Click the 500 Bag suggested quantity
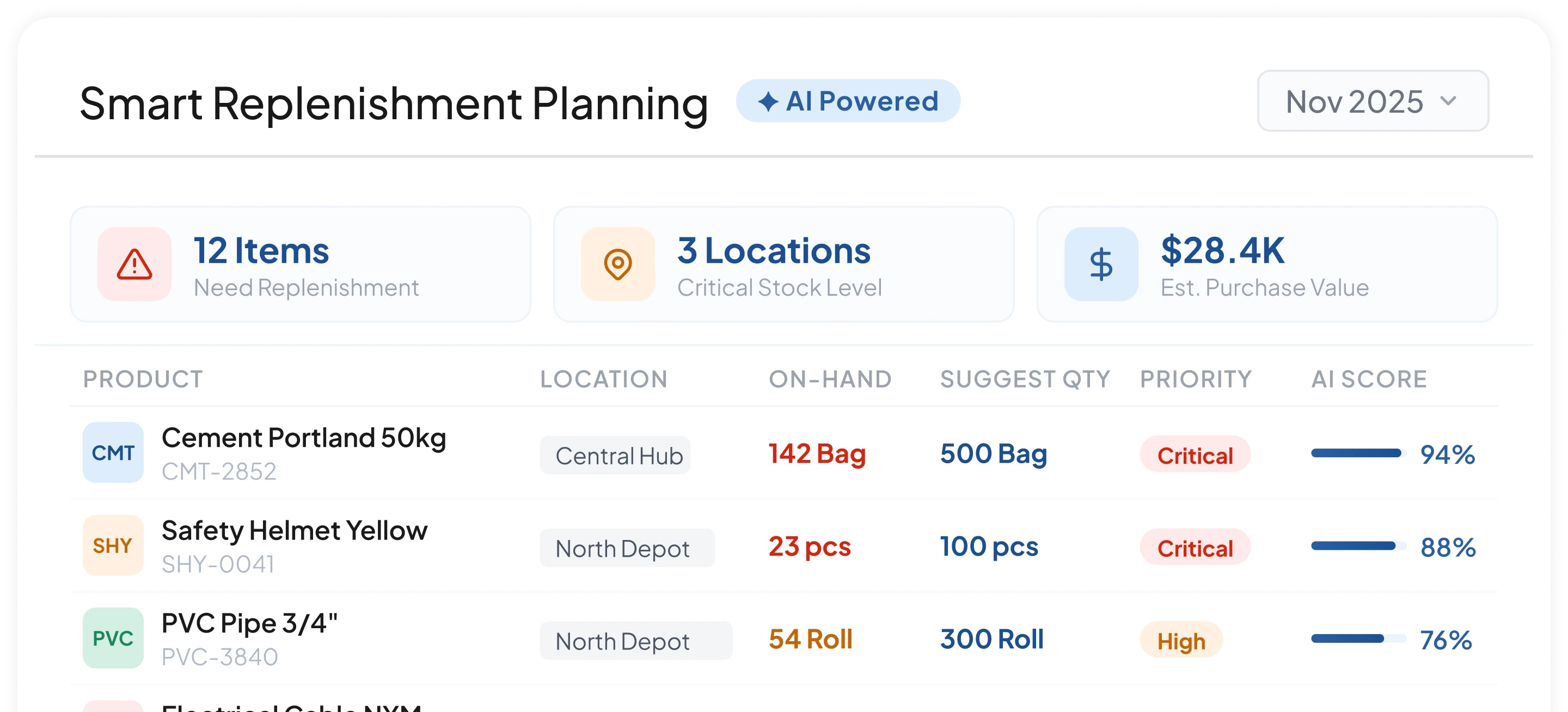This screenshot has width=1568, height=712. pos(994,454)
